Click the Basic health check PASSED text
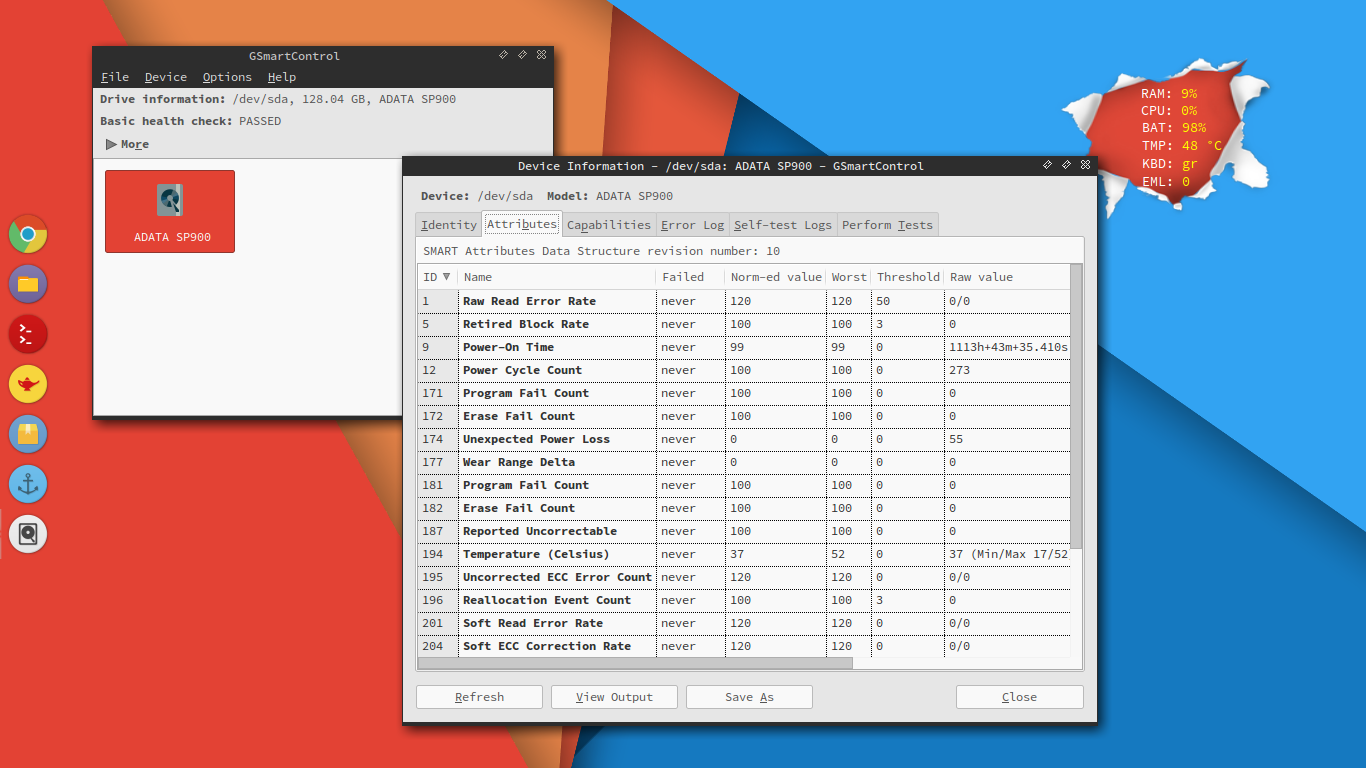This screenshot has width=1366, height=768. [191, 121]
